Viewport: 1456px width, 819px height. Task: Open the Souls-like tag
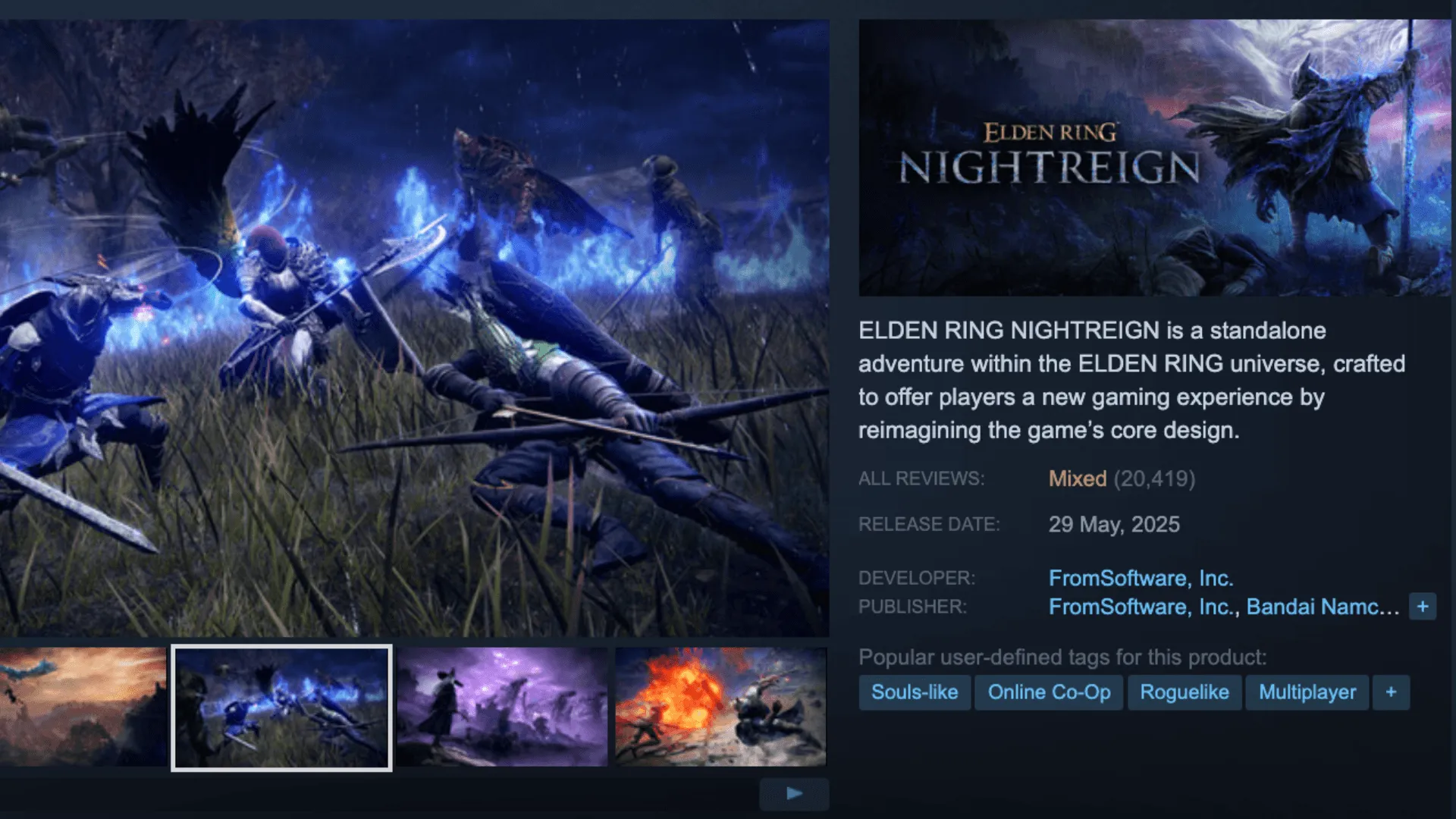pyautogui.click(x=915, y=692)
